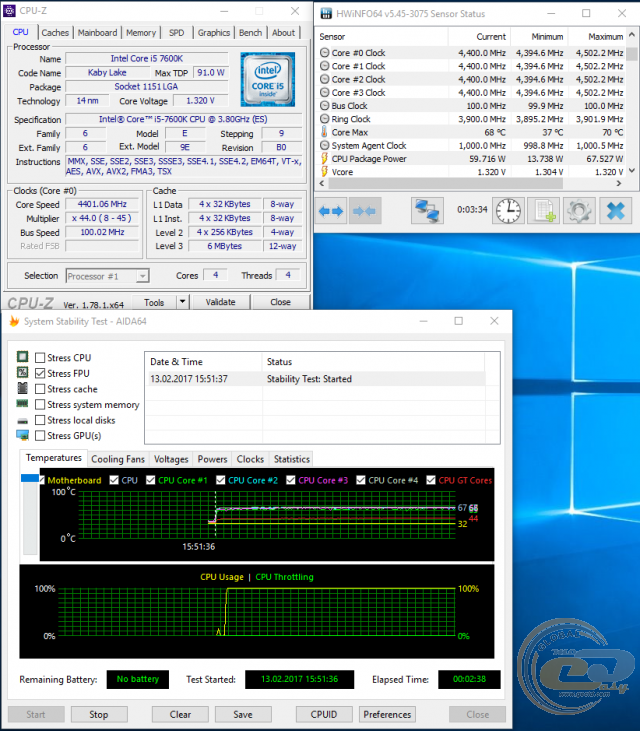The height and width of the screenshot is (731, 640).
Task: Toggle Motherboard graph checkbox
Action: pyautogui.click(x=42, y=480)
